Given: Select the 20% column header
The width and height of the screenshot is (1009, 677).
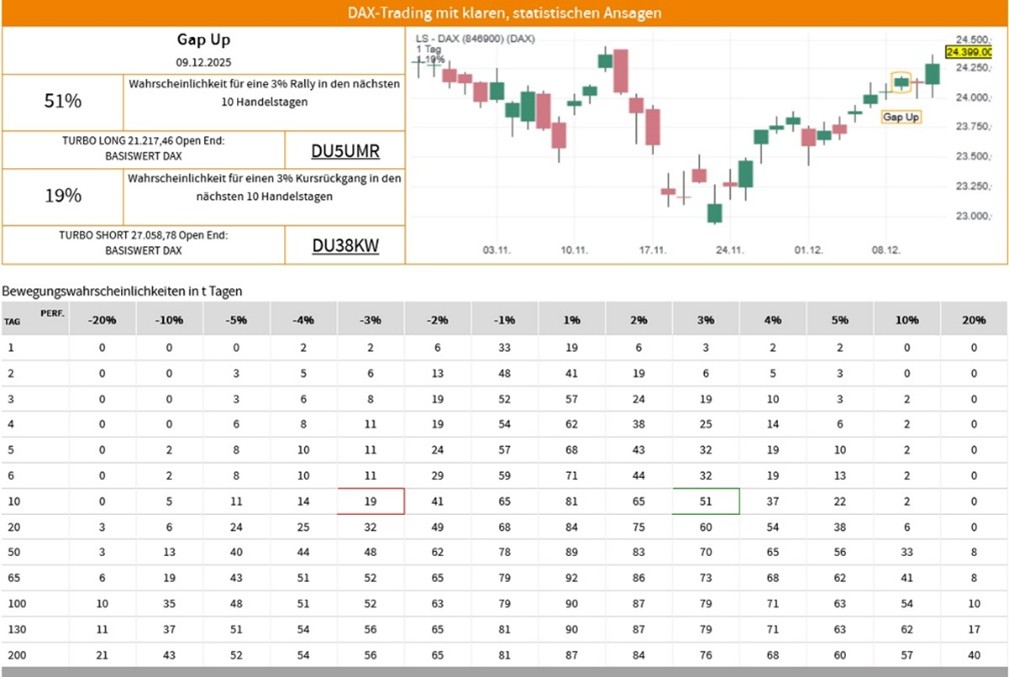Looking at the screenshot, I should pyautogui.click(x=974, y=320).
